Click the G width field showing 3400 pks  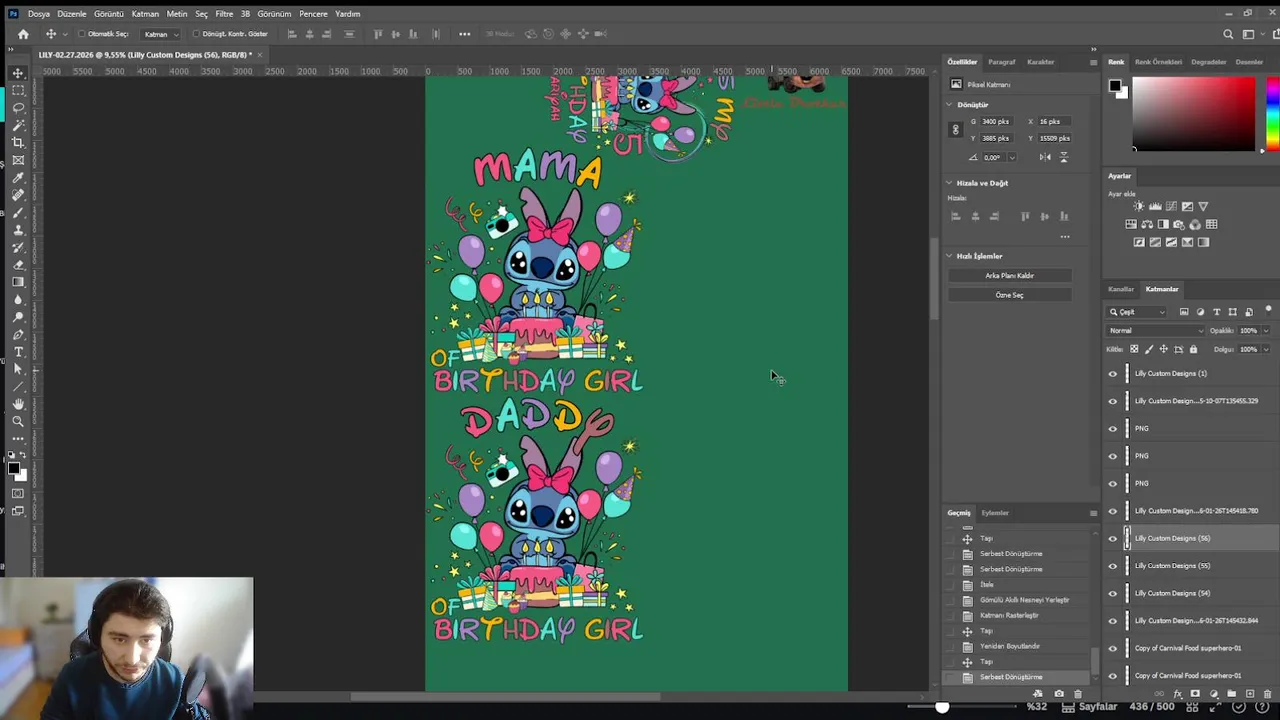click(x=997, y=122)
